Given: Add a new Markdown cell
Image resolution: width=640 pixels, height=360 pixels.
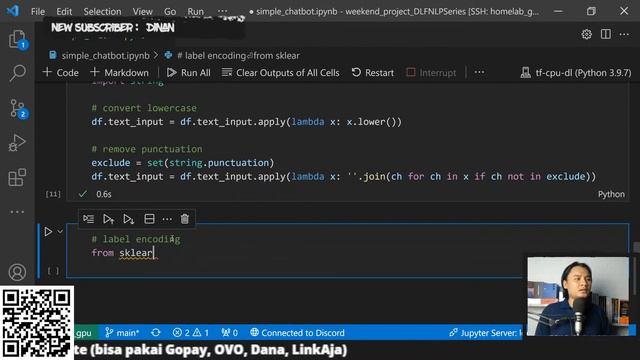Looking at the screenshot, I should (x=119, y=73).
